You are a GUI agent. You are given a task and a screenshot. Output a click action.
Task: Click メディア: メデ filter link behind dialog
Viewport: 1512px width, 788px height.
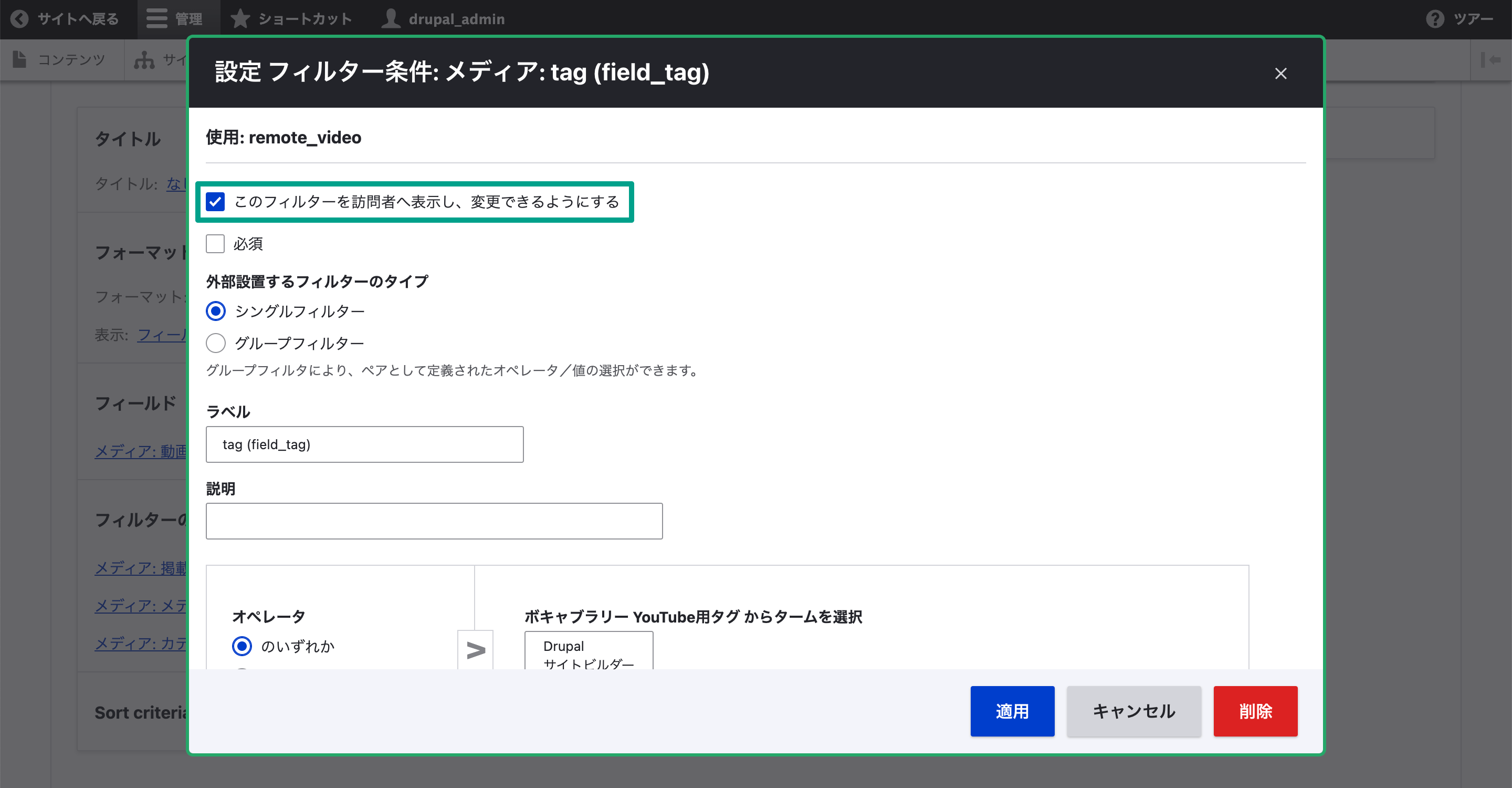[141, 605]
